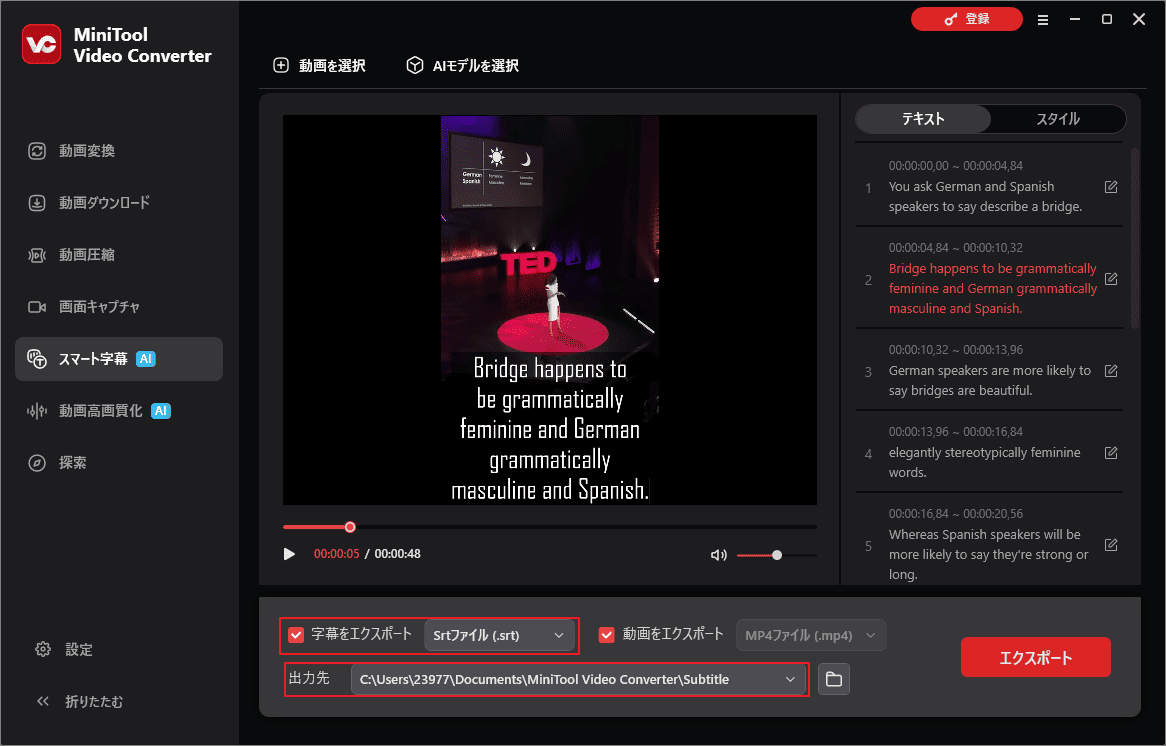Click timestamp 00:00:00,00 ~ 00:00:04,84
The height and width of the screenshot is (746, 1166).
956,166
